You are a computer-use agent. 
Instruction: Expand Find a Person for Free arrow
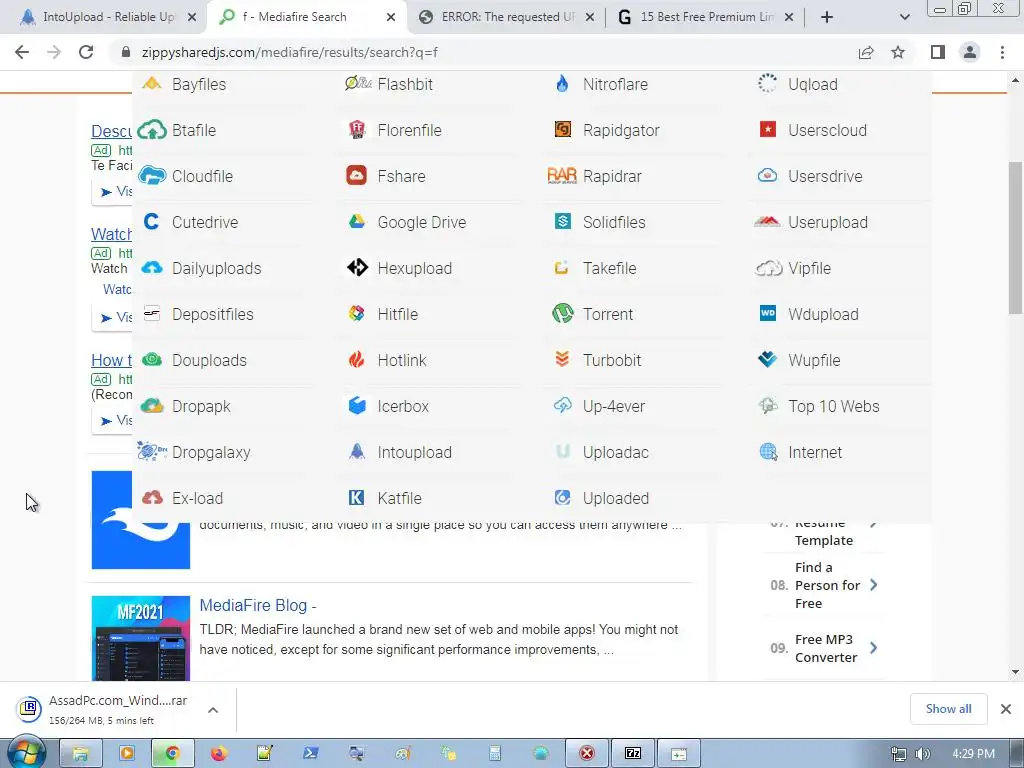pos(874,584)
